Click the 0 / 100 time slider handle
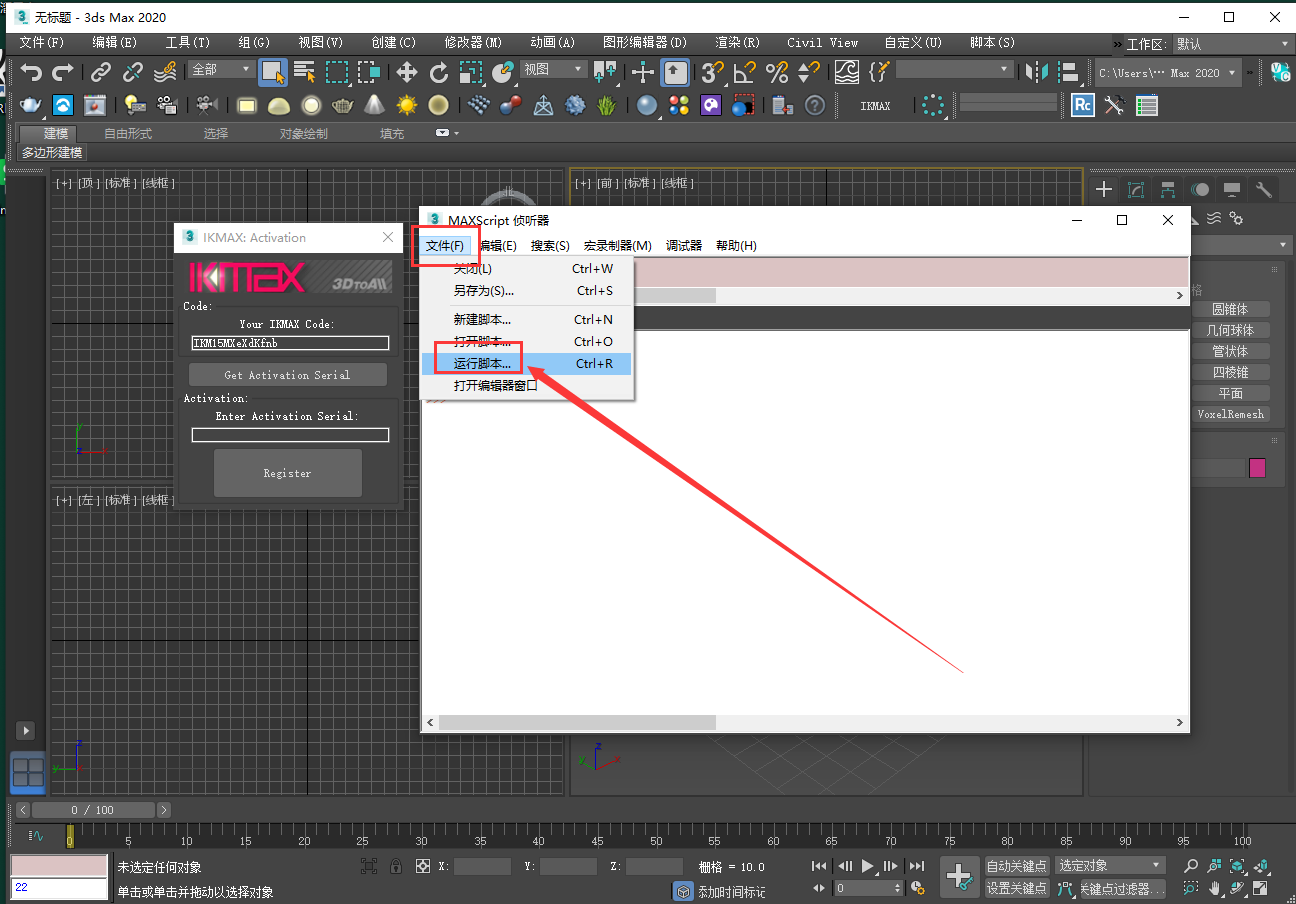 click(x=93, y=810)
